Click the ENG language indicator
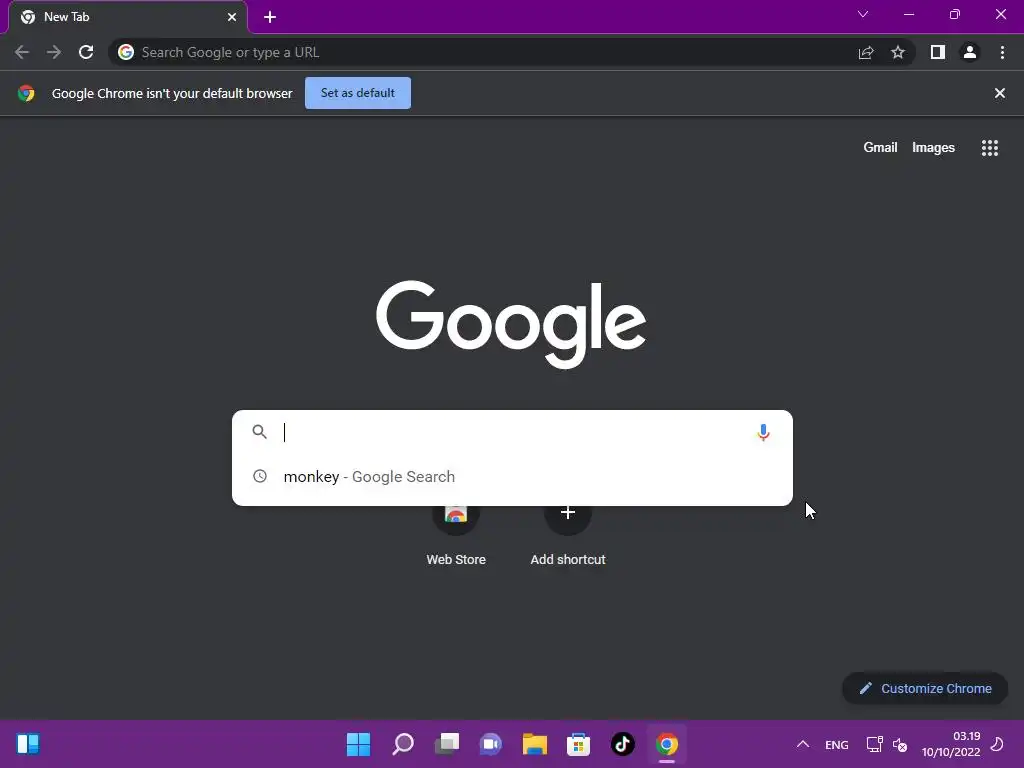Screen dimensions: 1024x768 [837, 744]
